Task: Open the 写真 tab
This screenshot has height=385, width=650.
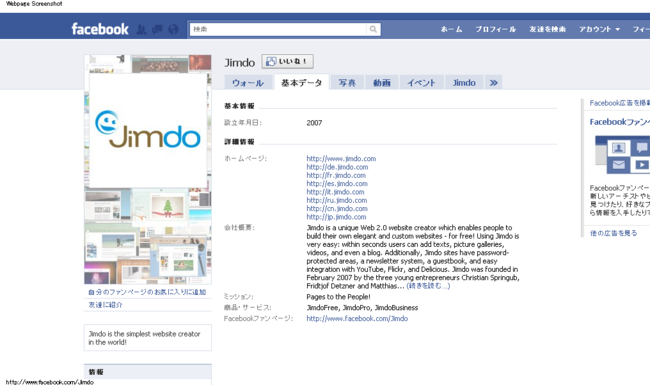Action: coord(347,82)
